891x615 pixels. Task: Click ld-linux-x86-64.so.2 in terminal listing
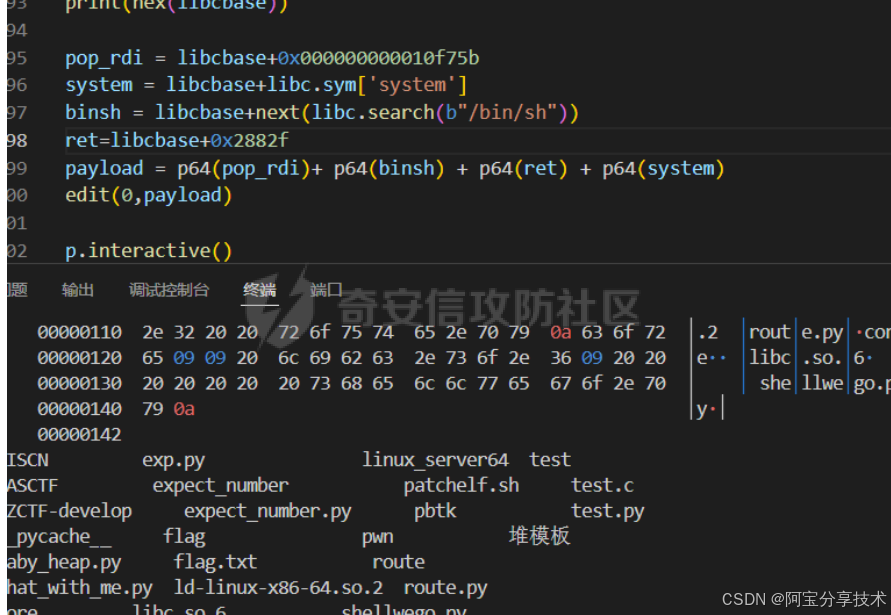click(x=278, y=588)
